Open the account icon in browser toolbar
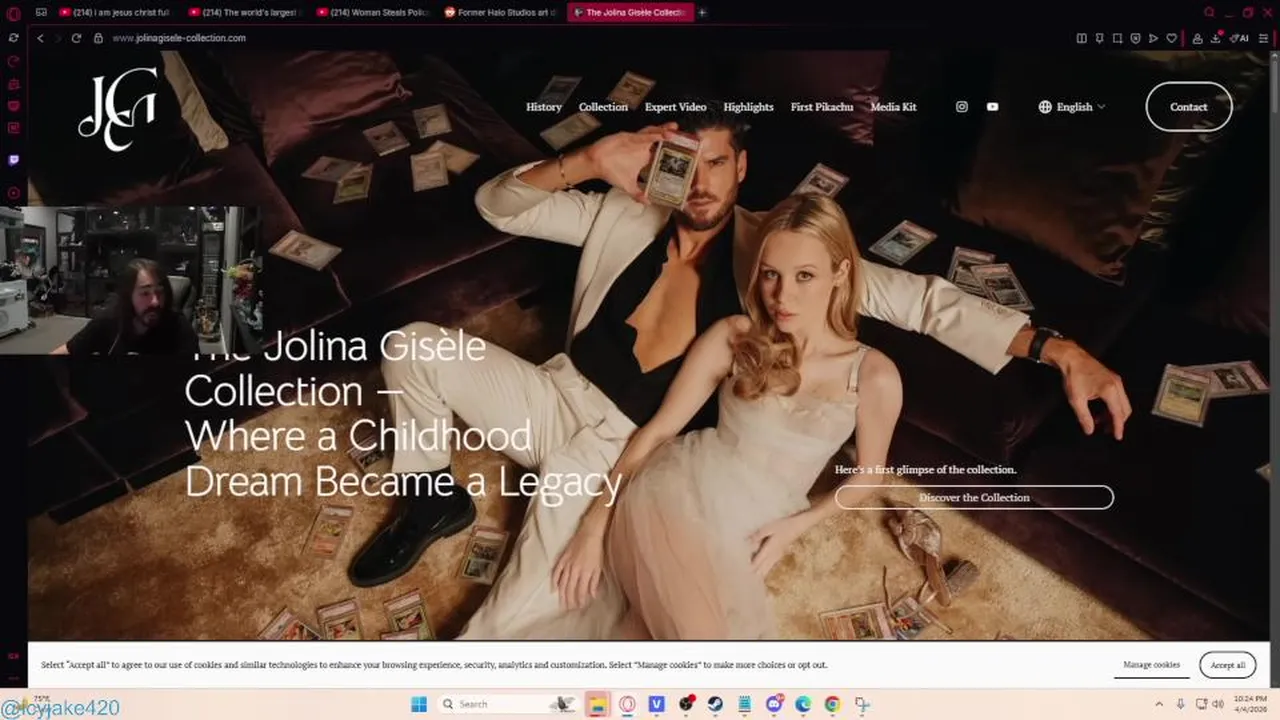The width and height of the screenshot is (1280, 720). (x=1197, y=38)
